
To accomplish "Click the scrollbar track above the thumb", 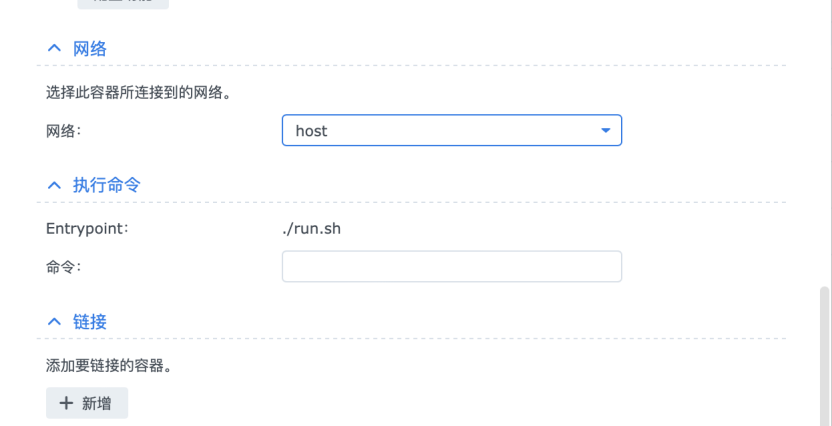I will (824, 143).
